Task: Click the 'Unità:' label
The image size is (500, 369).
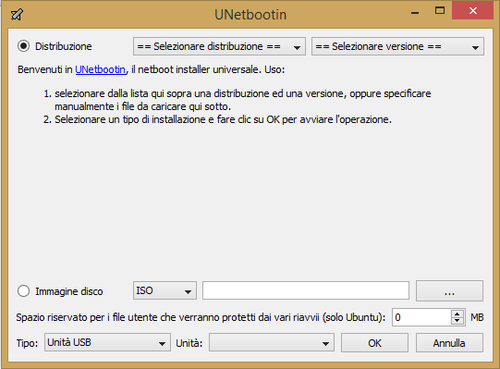Action: 189,343
